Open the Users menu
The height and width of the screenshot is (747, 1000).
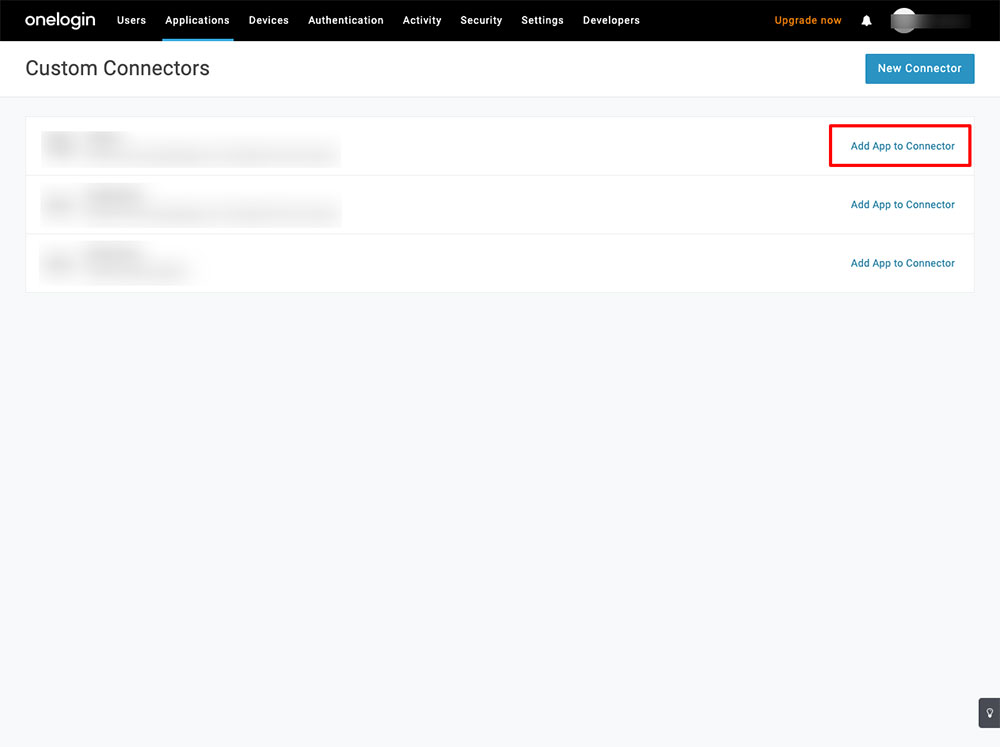131,20
